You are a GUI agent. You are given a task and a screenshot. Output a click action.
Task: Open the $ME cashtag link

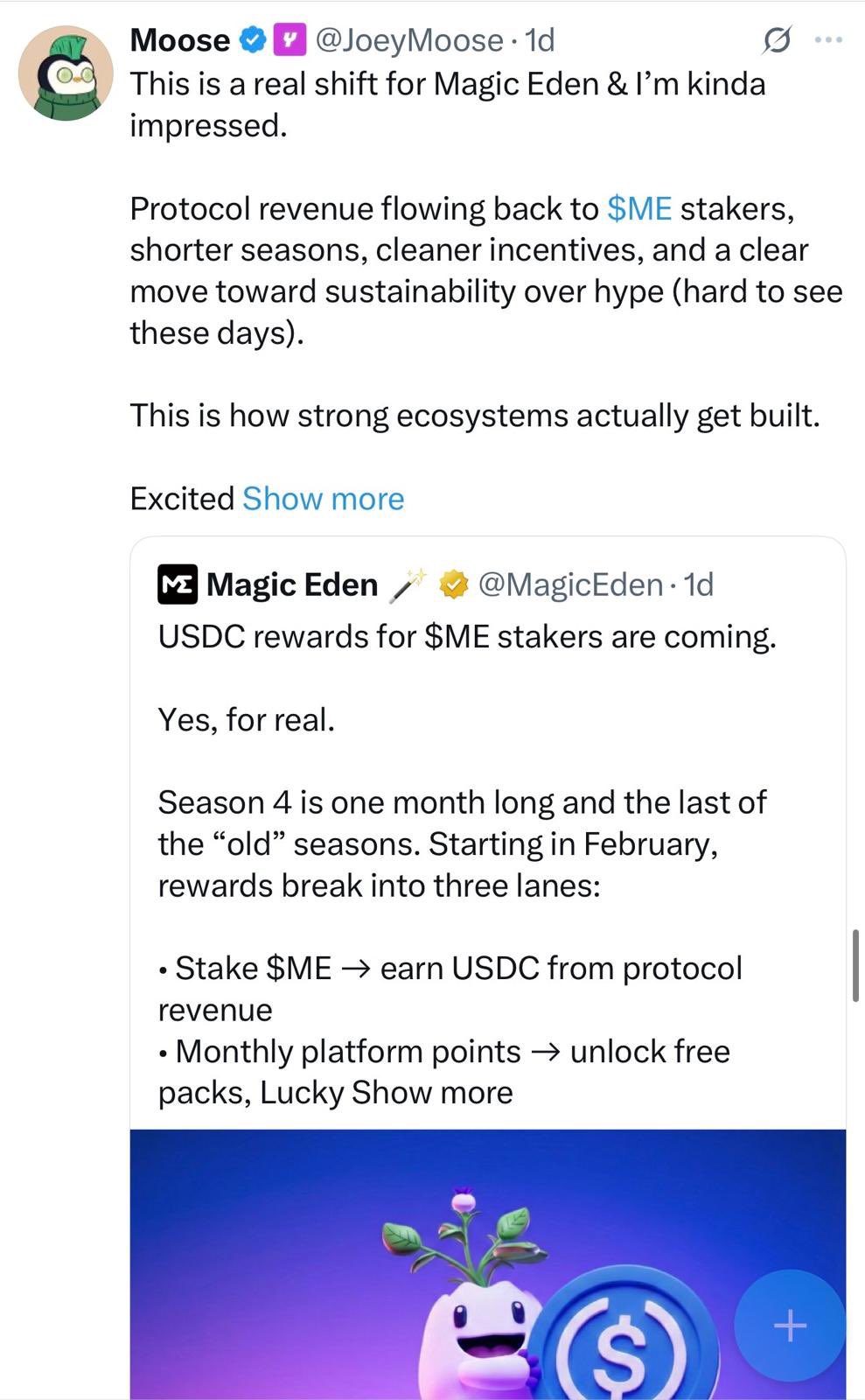[x=639, y=209]
